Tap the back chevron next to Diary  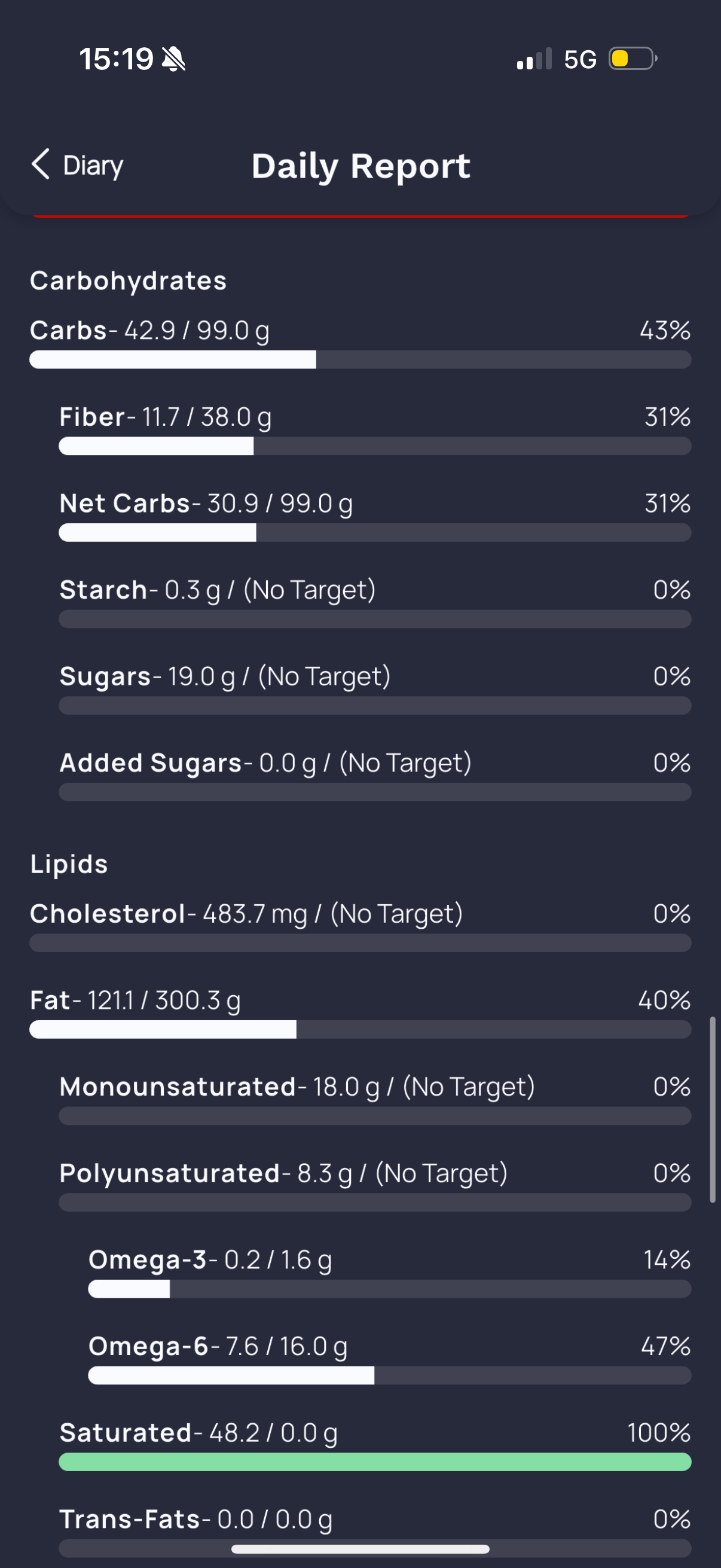click(41, 164)
